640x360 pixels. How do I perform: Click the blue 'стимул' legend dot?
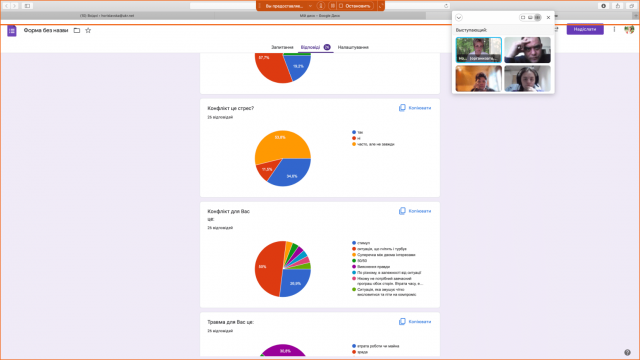point(354,243)
